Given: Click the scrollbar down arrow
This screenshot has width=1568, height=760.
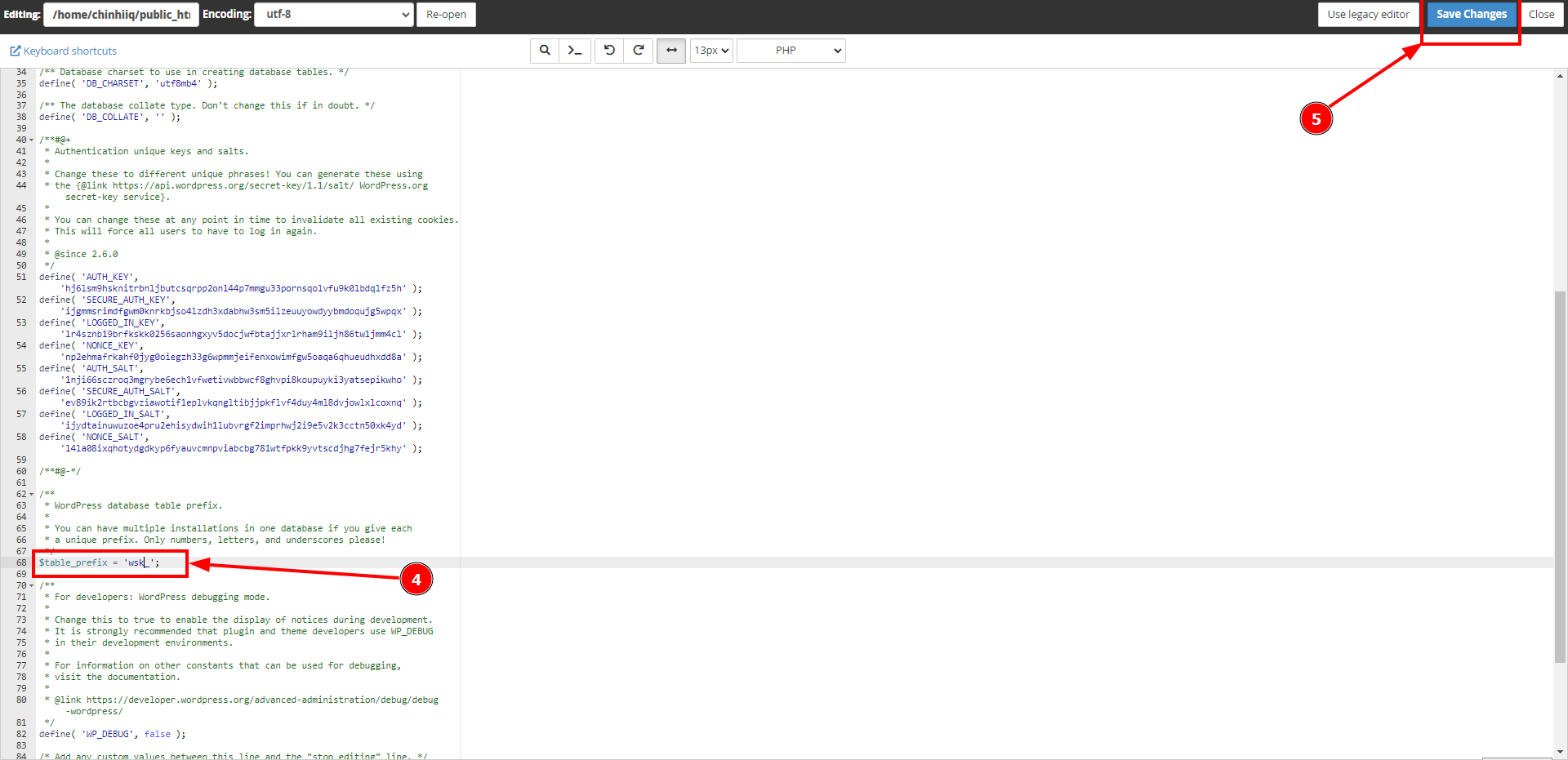Looking at the screenshot, I should [1560, 752].
